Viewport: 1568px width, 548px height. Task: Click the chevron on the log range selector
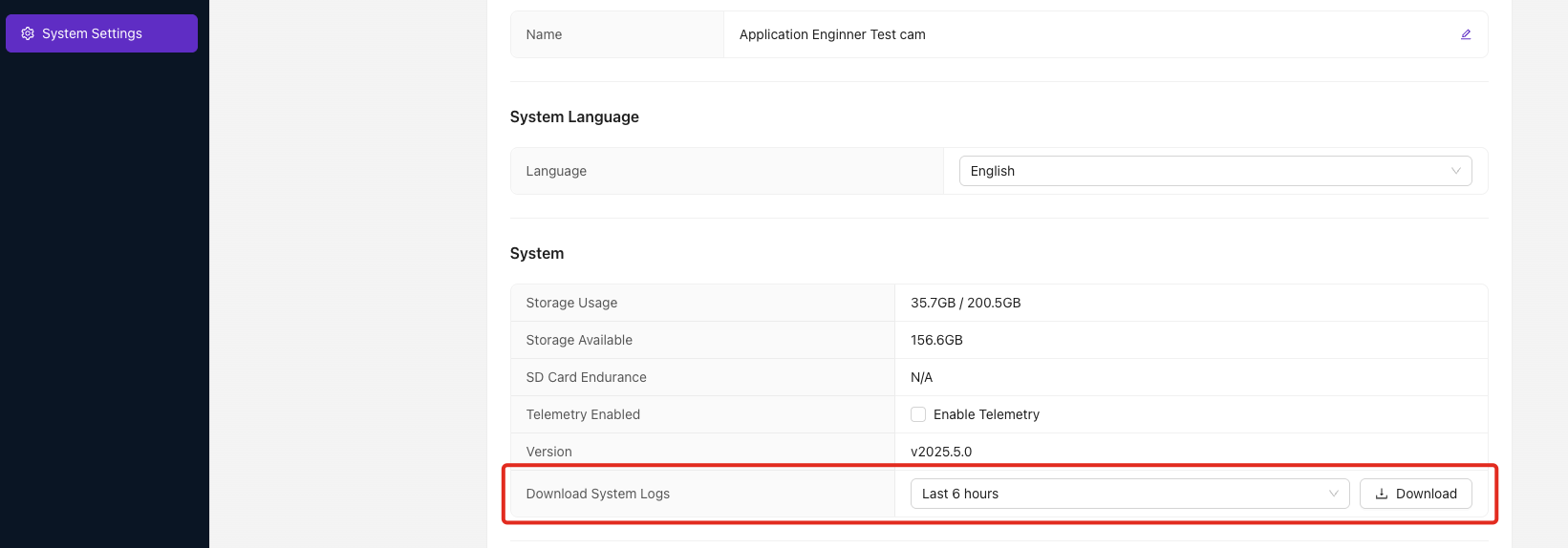[1334, 494]
